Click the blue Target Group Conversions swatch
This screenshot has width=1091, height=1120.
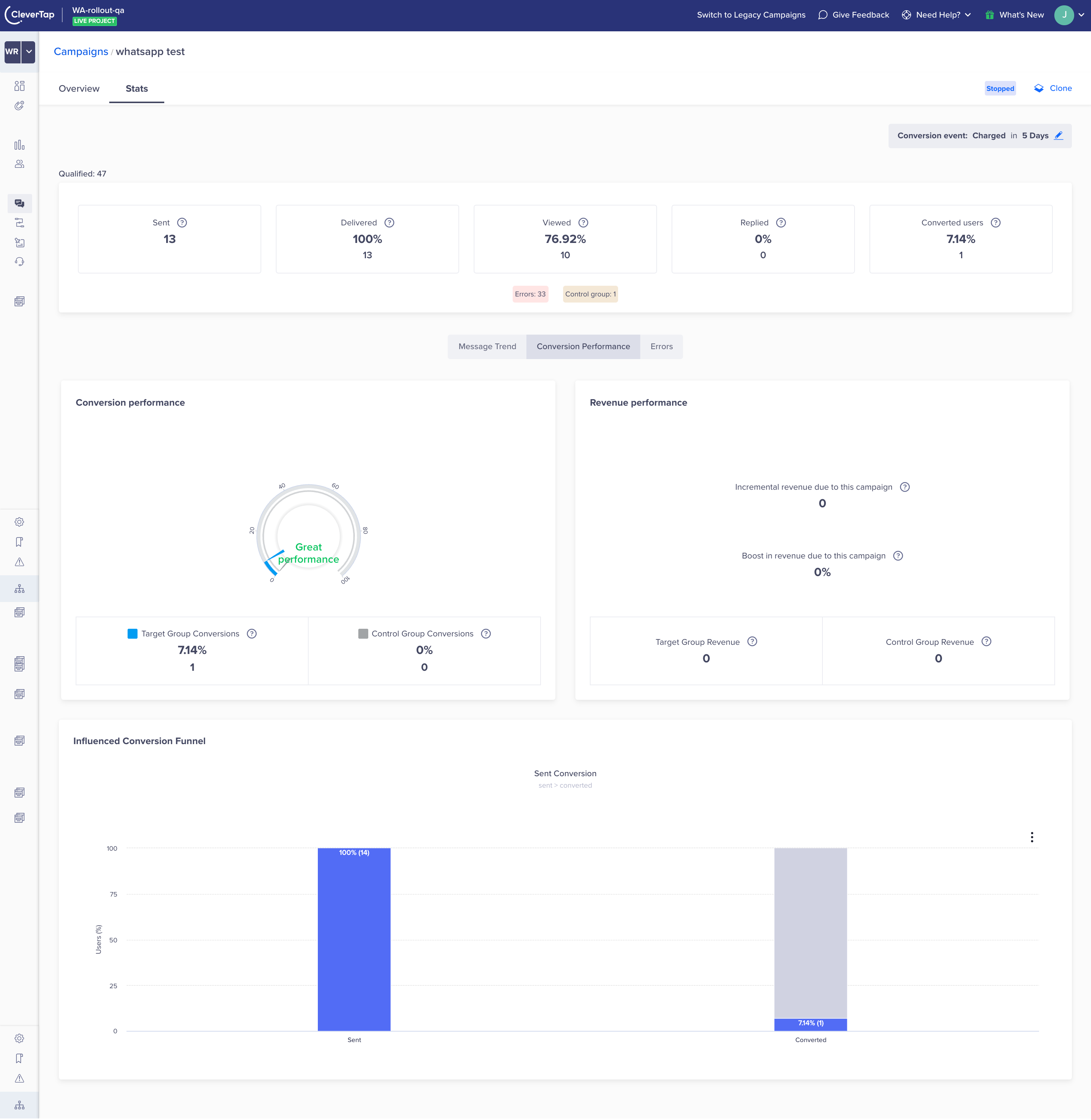click(132, 634)
